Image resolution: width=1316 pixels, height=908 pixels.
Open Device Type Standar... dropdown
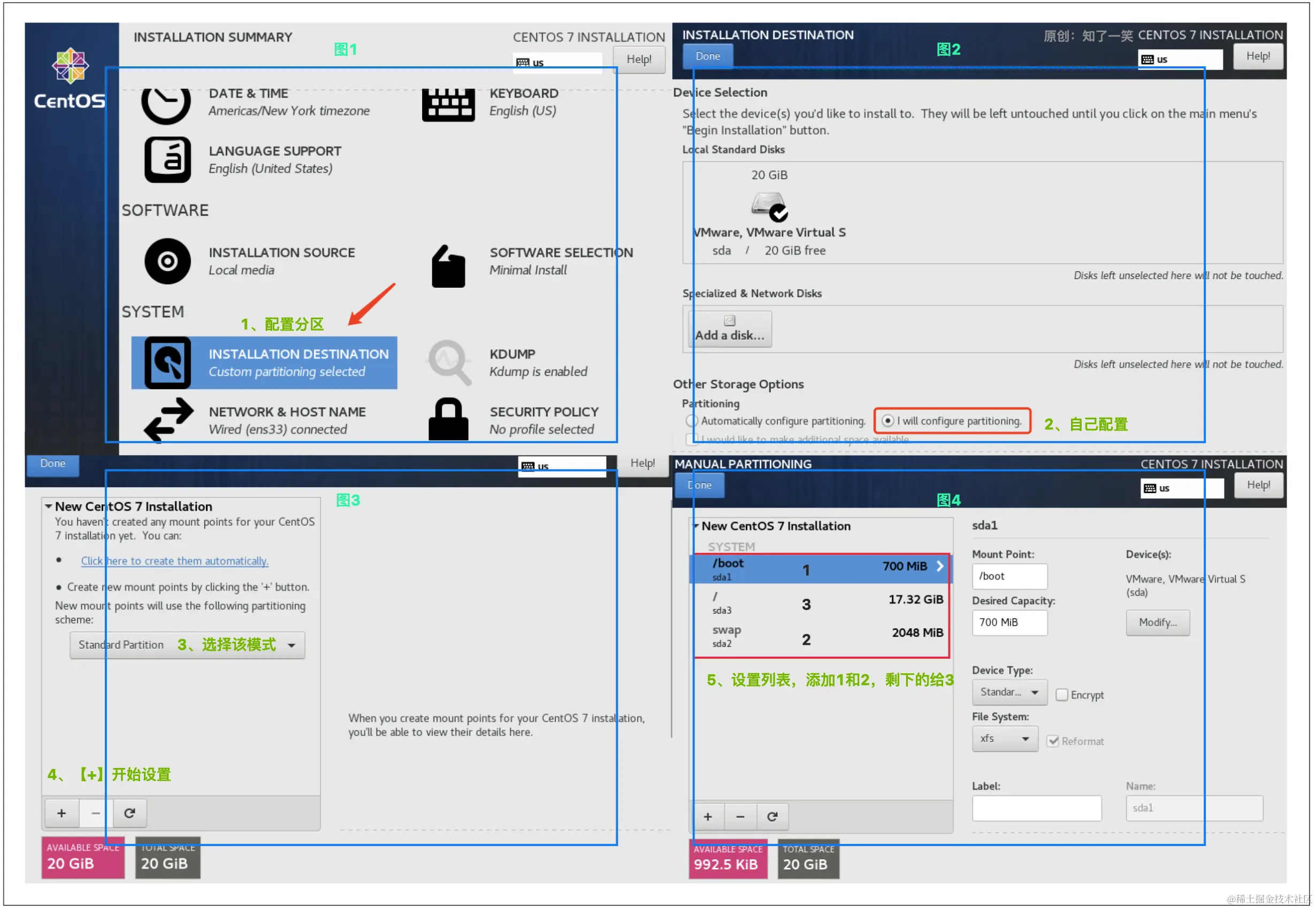coord(1010,693)
